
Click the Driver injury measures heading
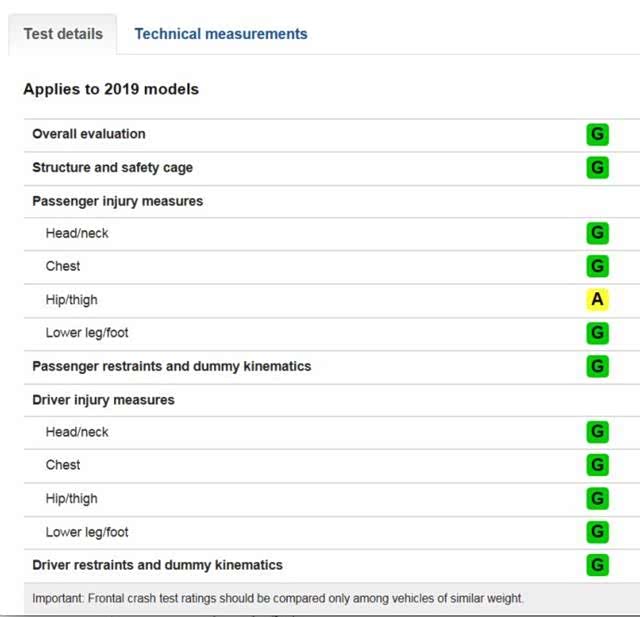click(103, 400)
